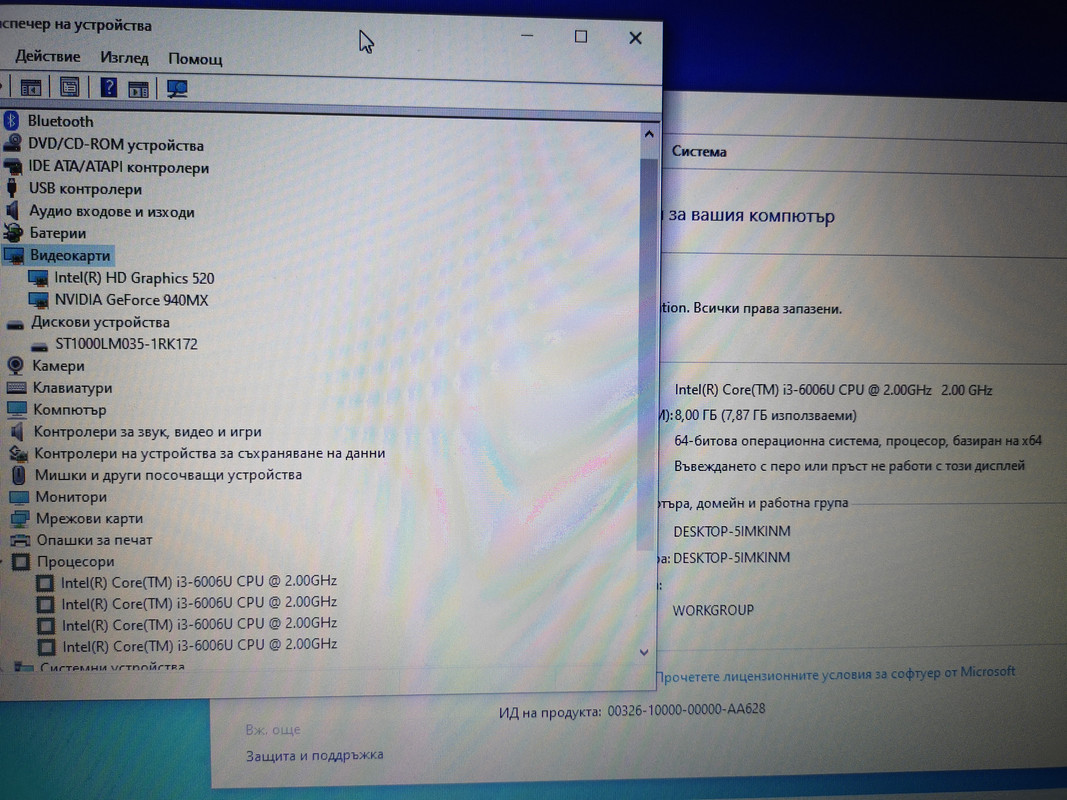Click the Контролери за звук, видео и игри icon

18,431
